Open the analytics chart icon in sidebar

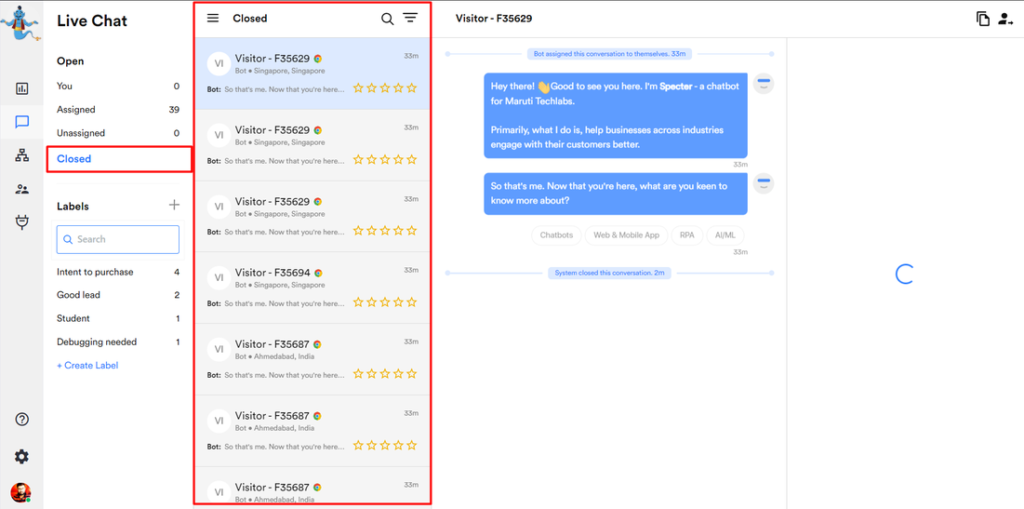coord(22,88)
